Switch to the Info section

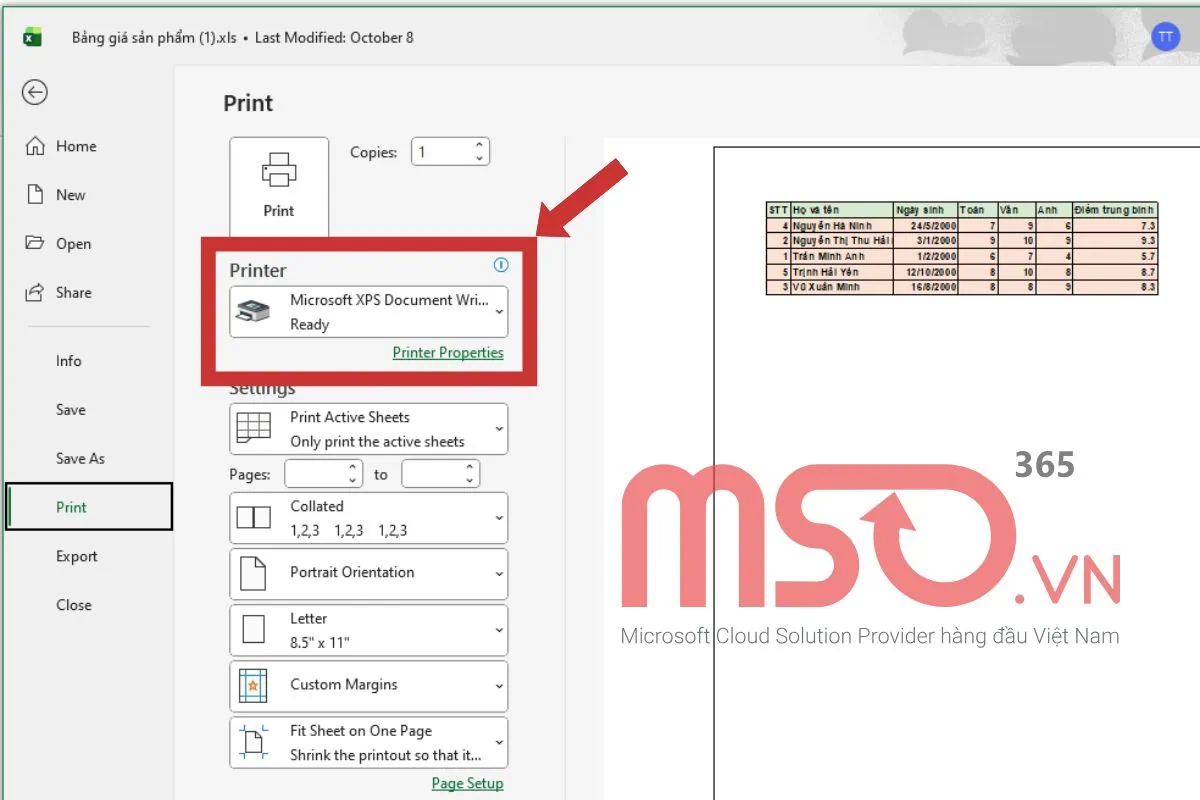click(68, 361)
